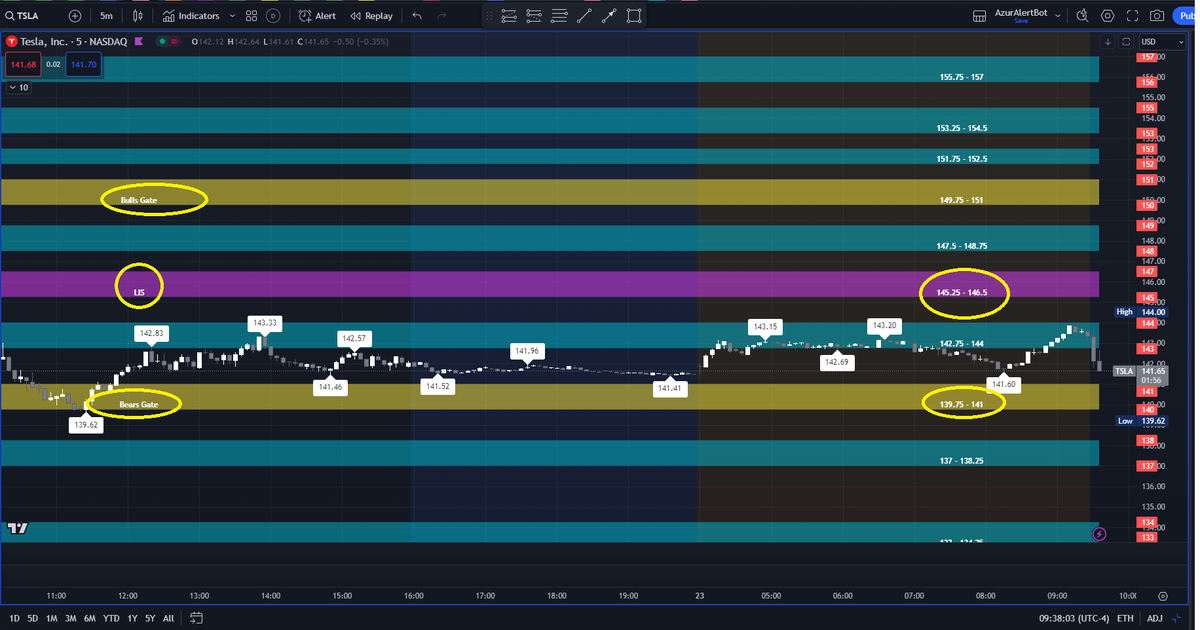Open indicator templates grid icon
Image resolution: width=1200 pixels, height=630 pixels.
[252, 16]
